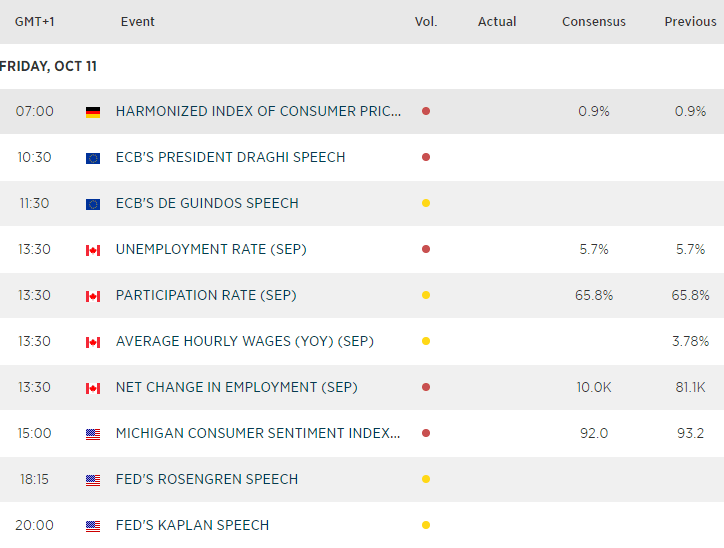Click red volatility dot for Draghi speech

click(x=426, y=157)
